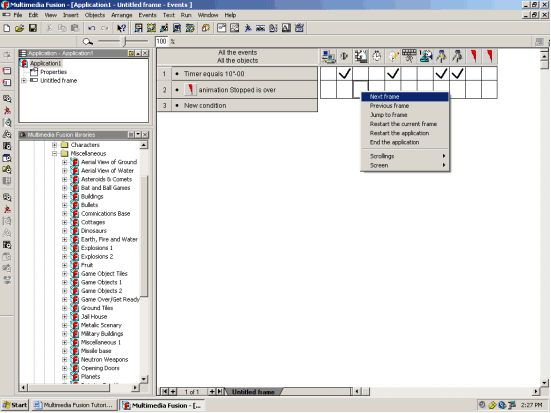Collapse the Miscellaneous library folder
This screenshot has height=413, width=551.
tap(54, 154)
